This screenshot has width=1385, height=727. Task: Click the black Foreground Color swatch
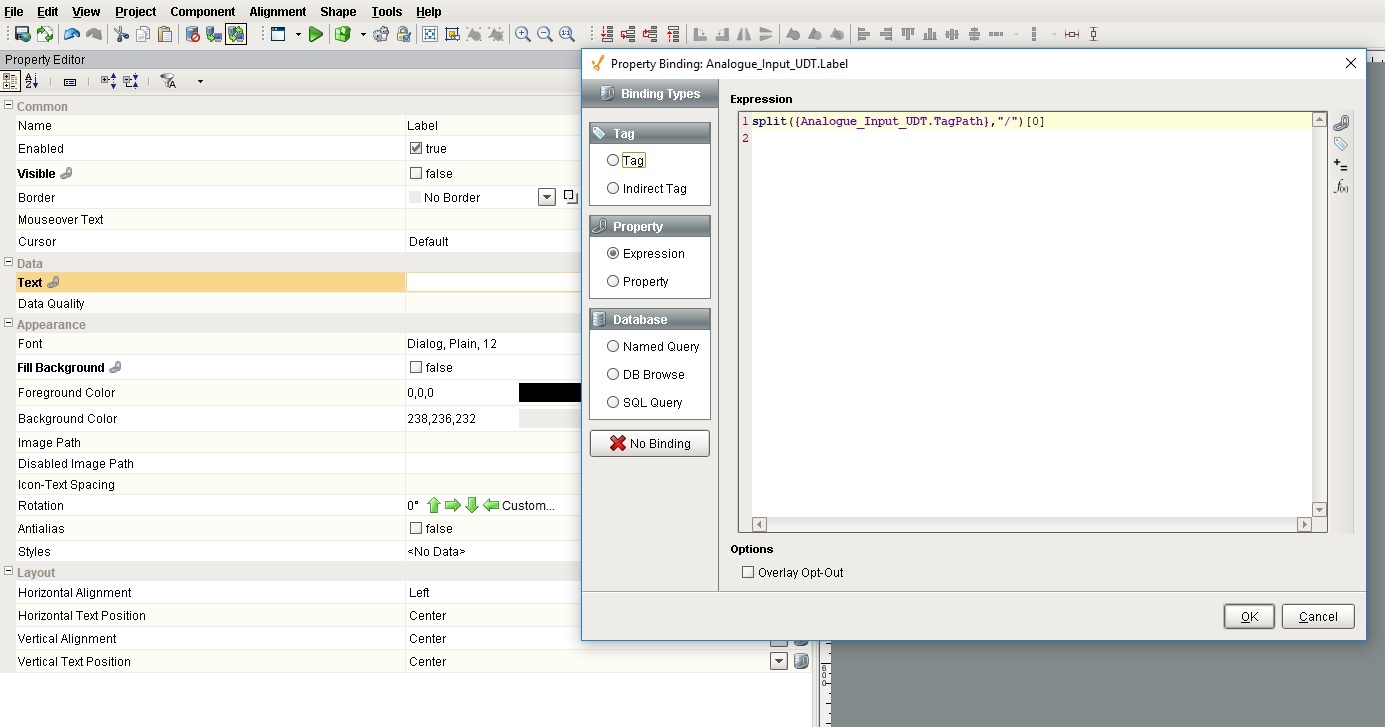pos(550,393)
